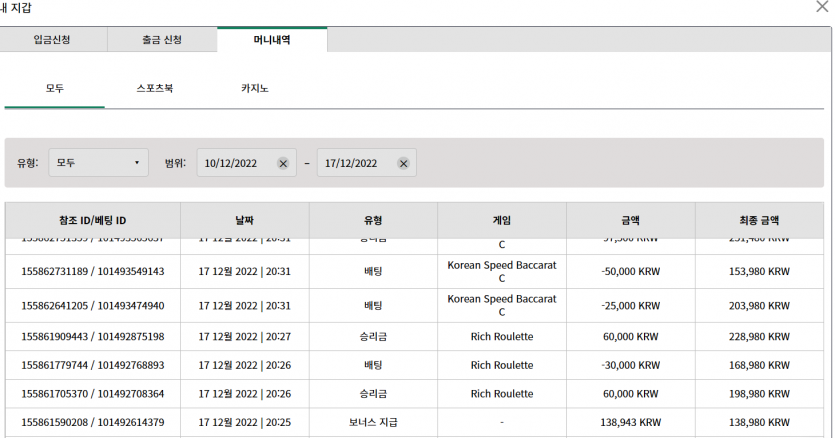Image resolution: width=835 pixels, height=438 pixels.
Task: Clear the end date 17/12/2022
Action: point(404,164)
